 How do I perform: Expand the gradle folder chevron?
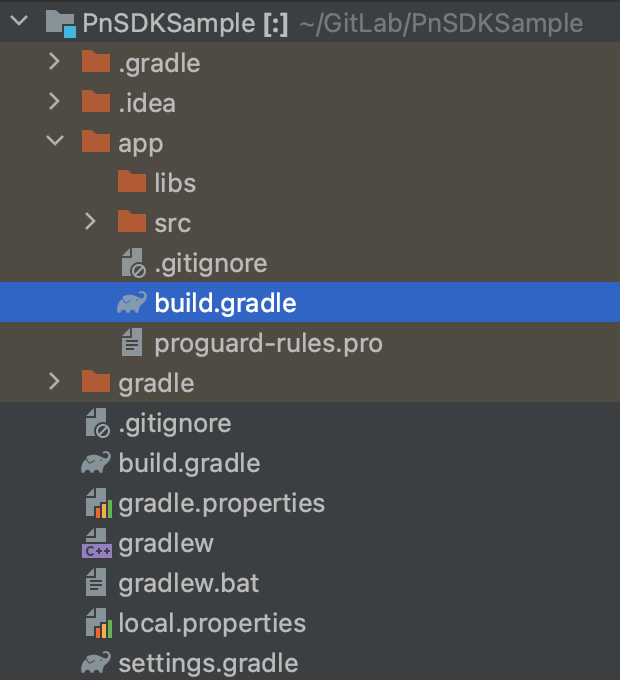pos(55,382)
